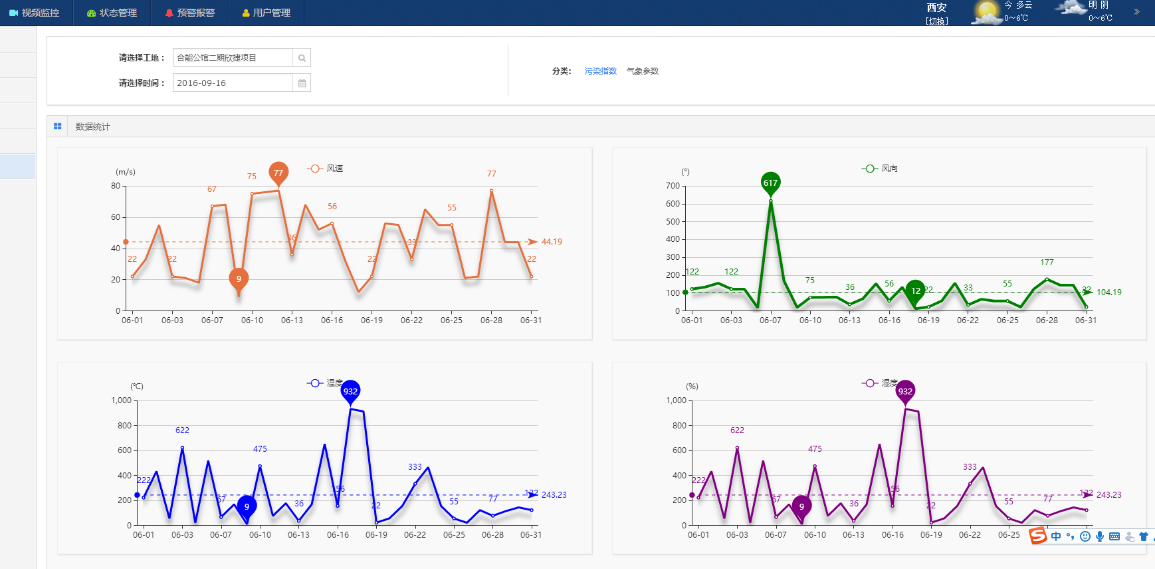Click the green 617 peak marker pin
The image size is (1155, 569).
pos(770,183)
